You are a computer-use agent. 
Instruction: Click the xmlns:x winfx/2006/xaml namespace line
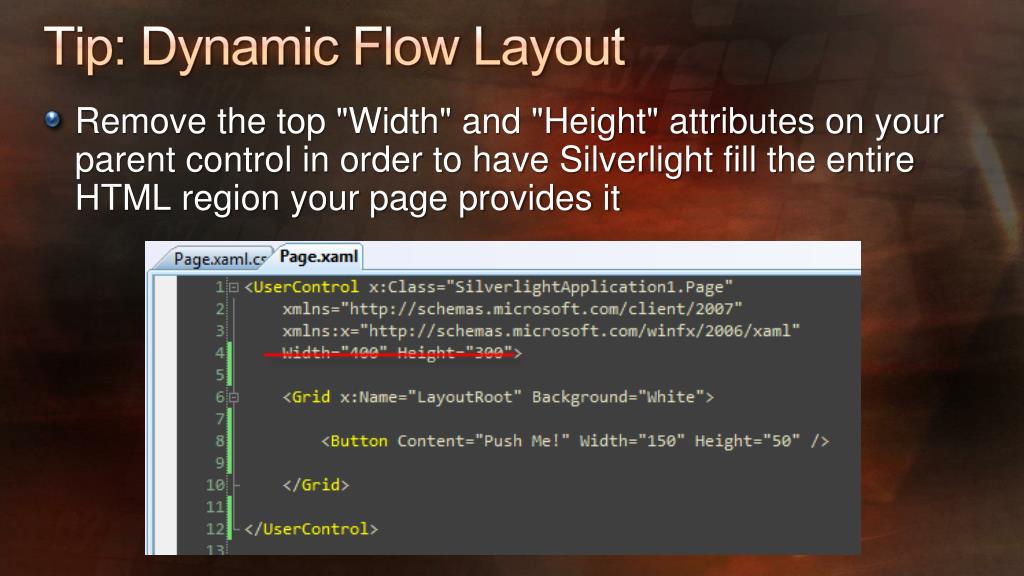point(541,330)
